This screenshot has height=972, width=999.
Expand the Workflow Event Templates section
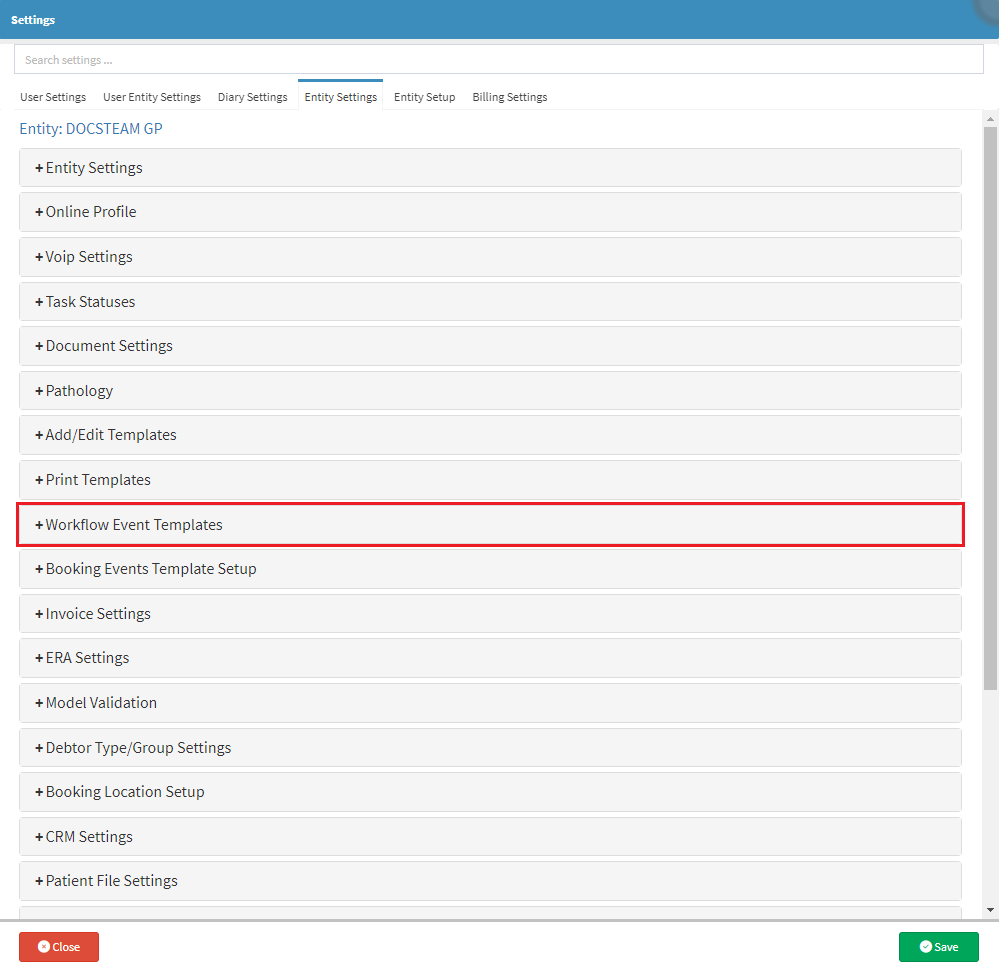(x=490, y=524)
